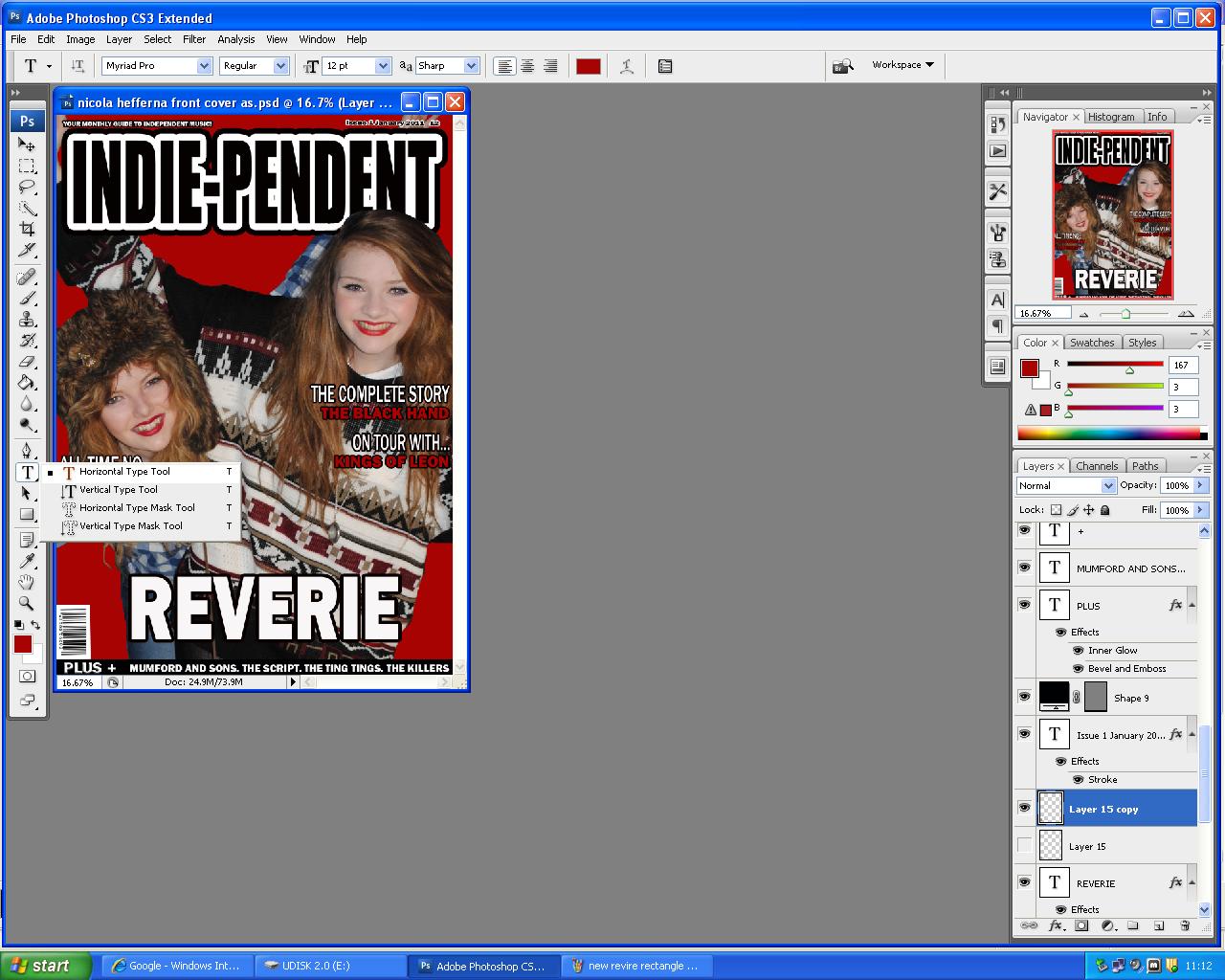Switch to the Channels tab
This screenshot has height=980, width=1225.
pyautogui.click(x=1096, y=466)
